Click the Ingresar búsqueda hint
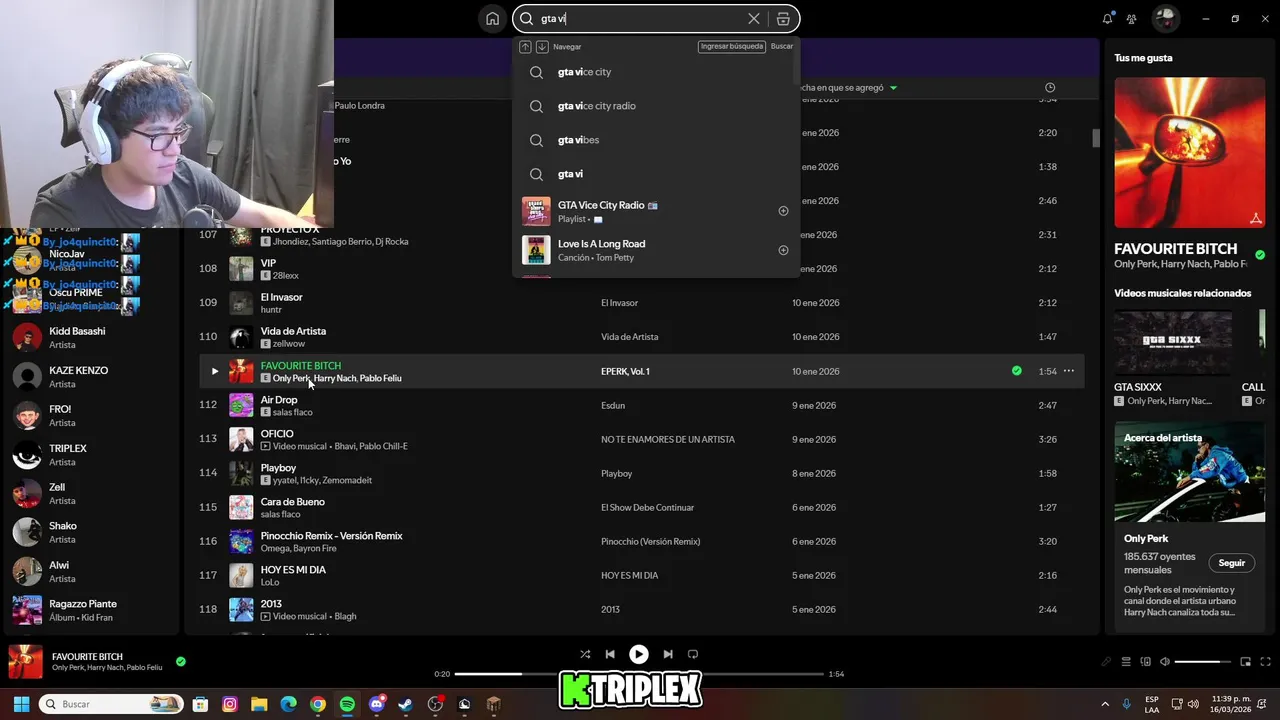This screenshot has height=720, width=1280. pos(732,46)
